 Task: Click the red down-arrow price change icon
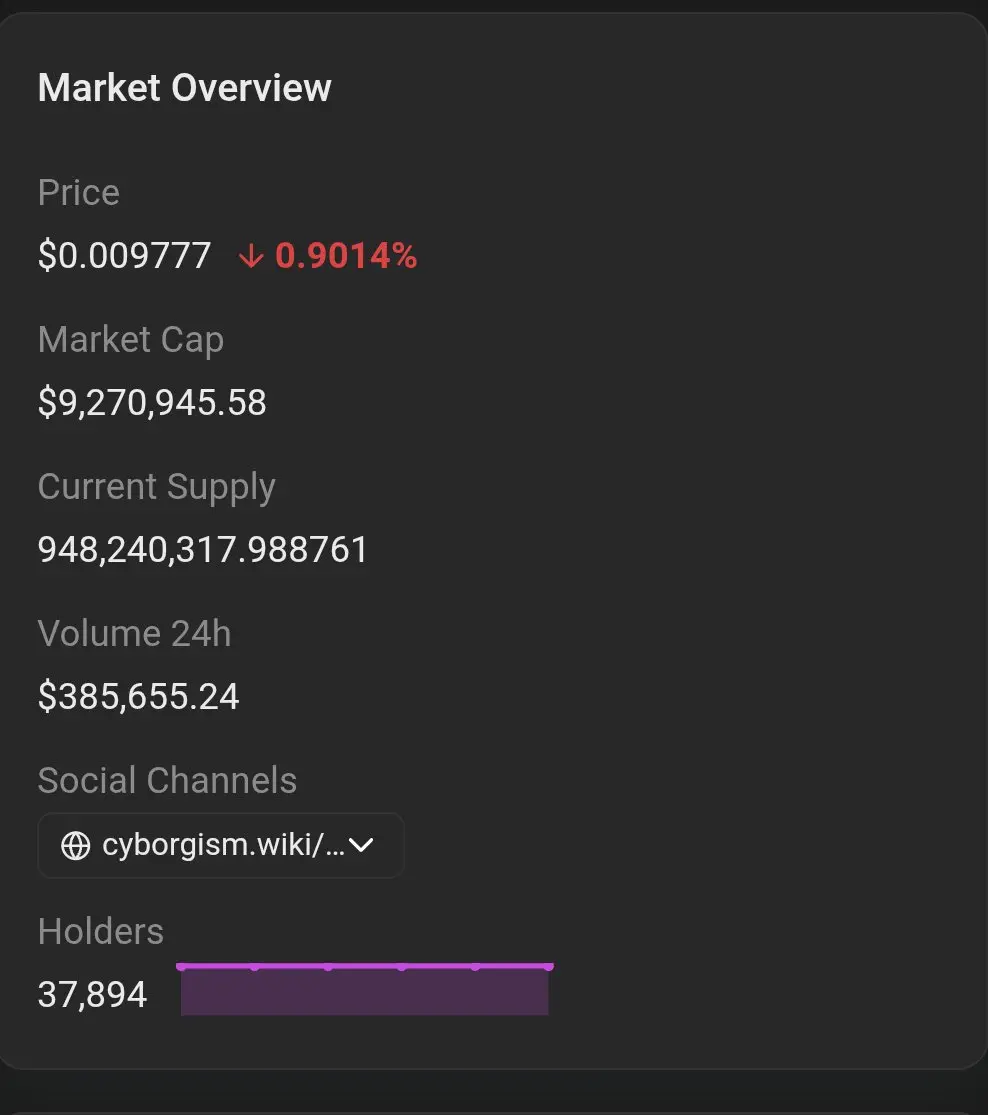pyautogui.click(x=251, y=256)
